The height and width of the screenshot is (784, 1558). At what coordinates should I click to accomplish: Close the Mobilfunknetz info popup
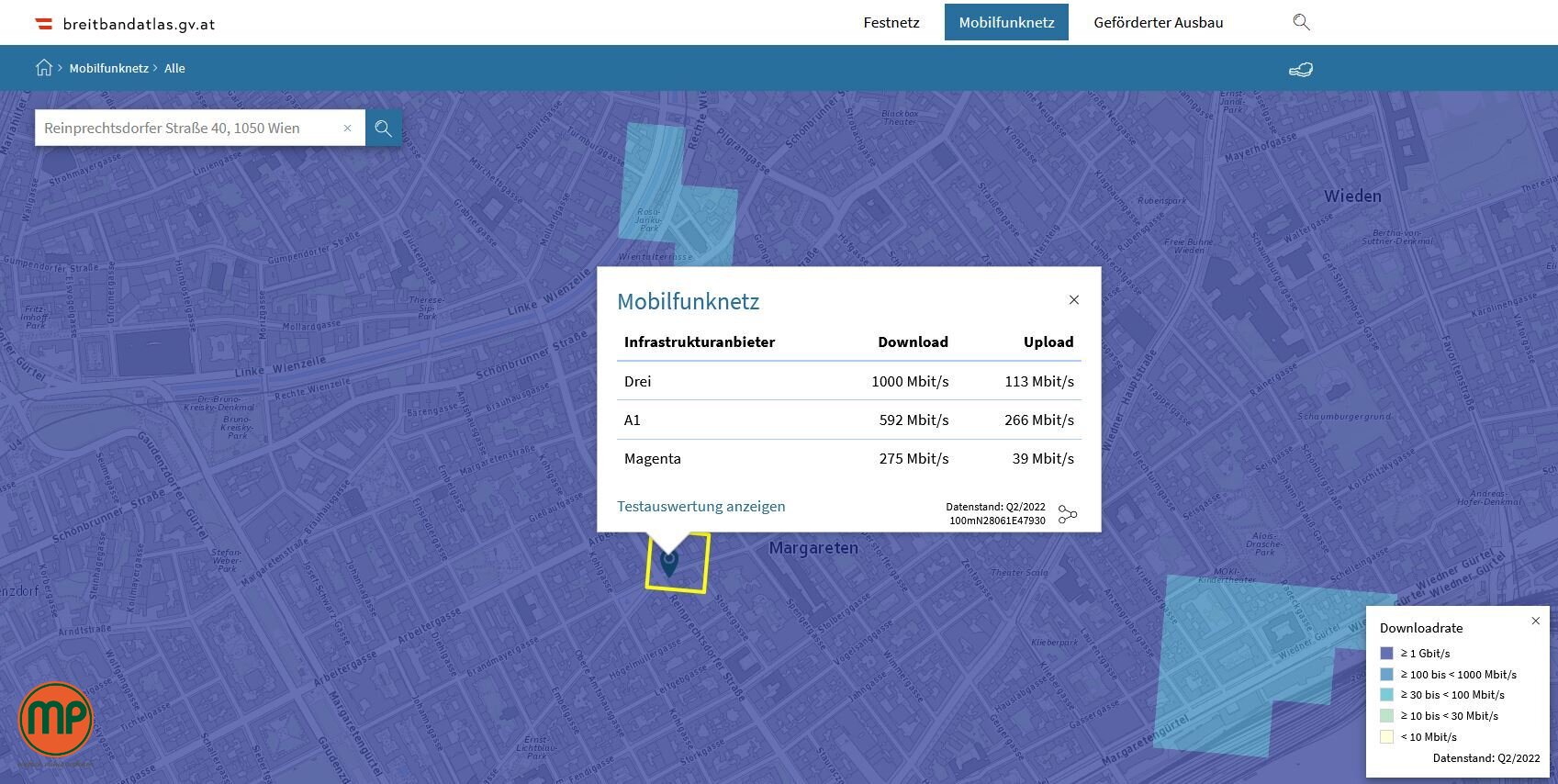tap(1074, 300)
